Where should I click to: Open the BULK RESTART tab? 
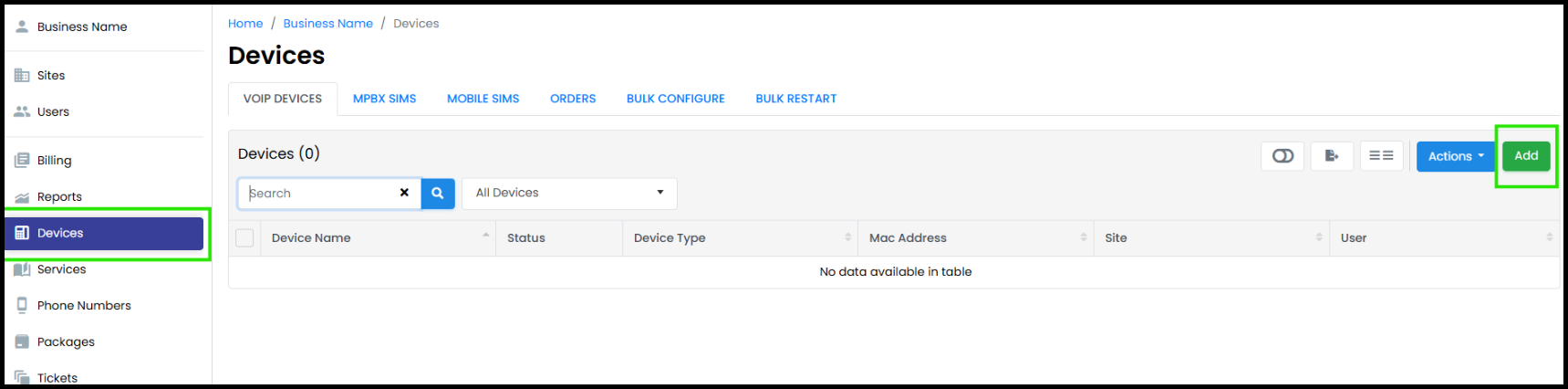pos(796,99)
